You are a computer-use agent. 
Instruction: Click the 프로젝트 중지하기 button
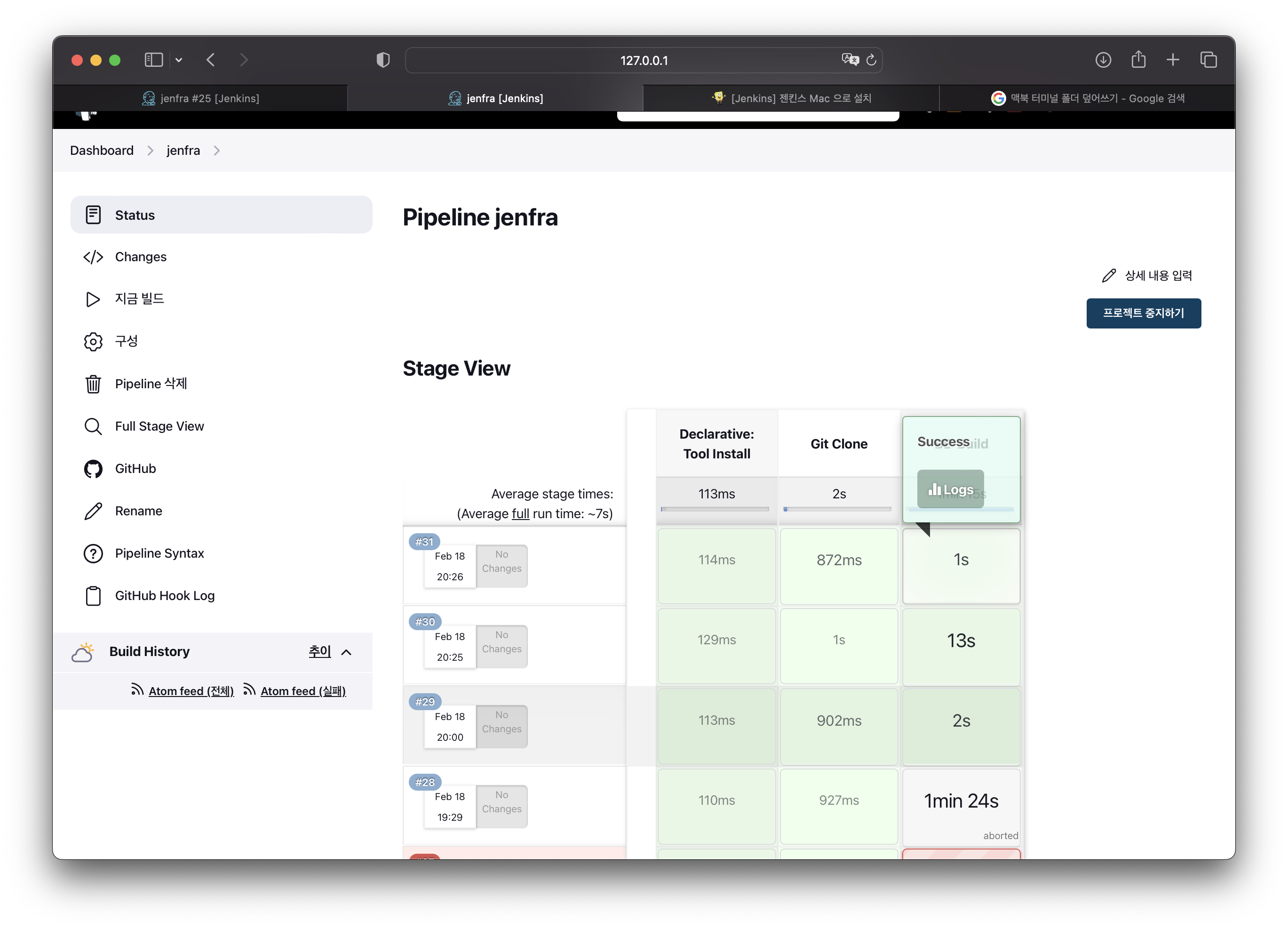[x=1143, y=313]
